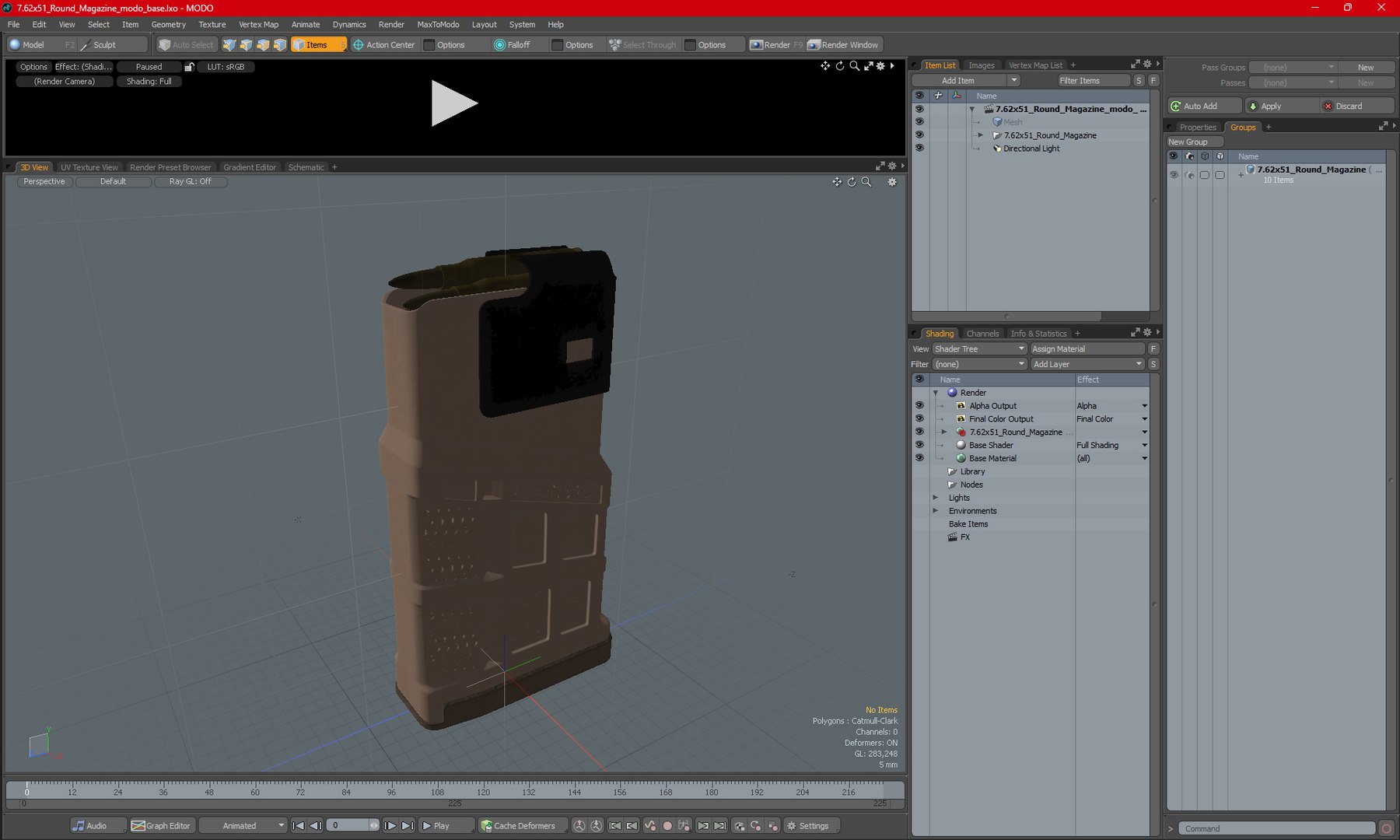This screenshot has width=1400, height=840.
Task: Open the Falloff tool
Action: (513, 45)
